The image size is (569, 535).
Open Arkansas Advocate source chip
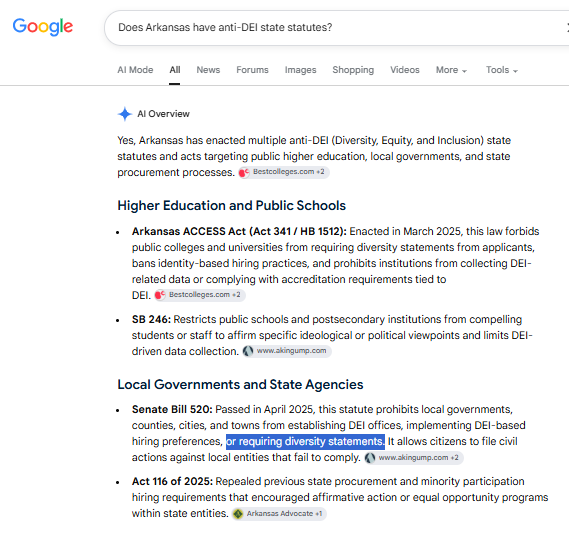279,514
